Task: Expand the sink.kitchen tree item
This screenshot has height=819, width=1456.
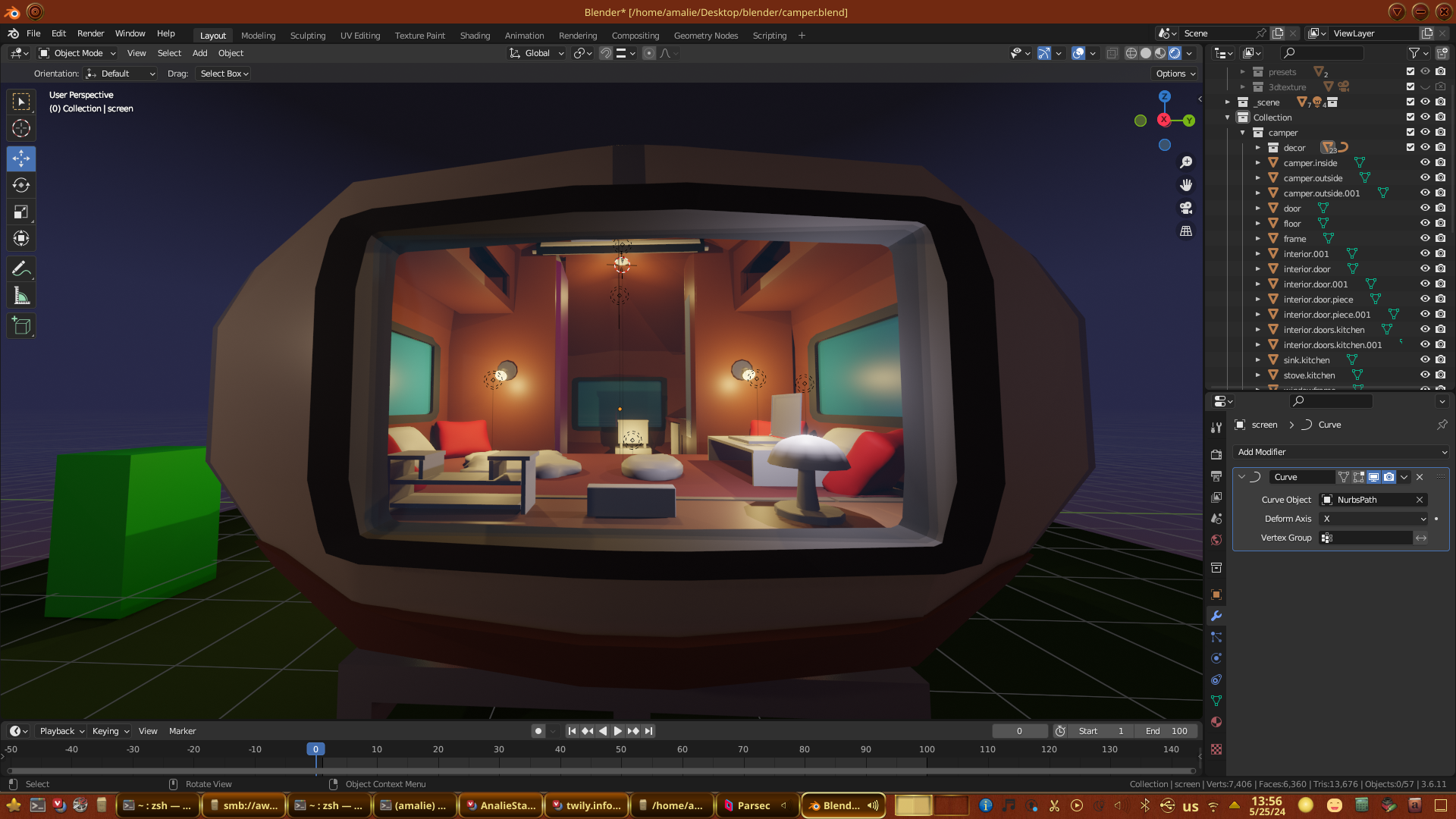Action: [x=1258, y=360]
